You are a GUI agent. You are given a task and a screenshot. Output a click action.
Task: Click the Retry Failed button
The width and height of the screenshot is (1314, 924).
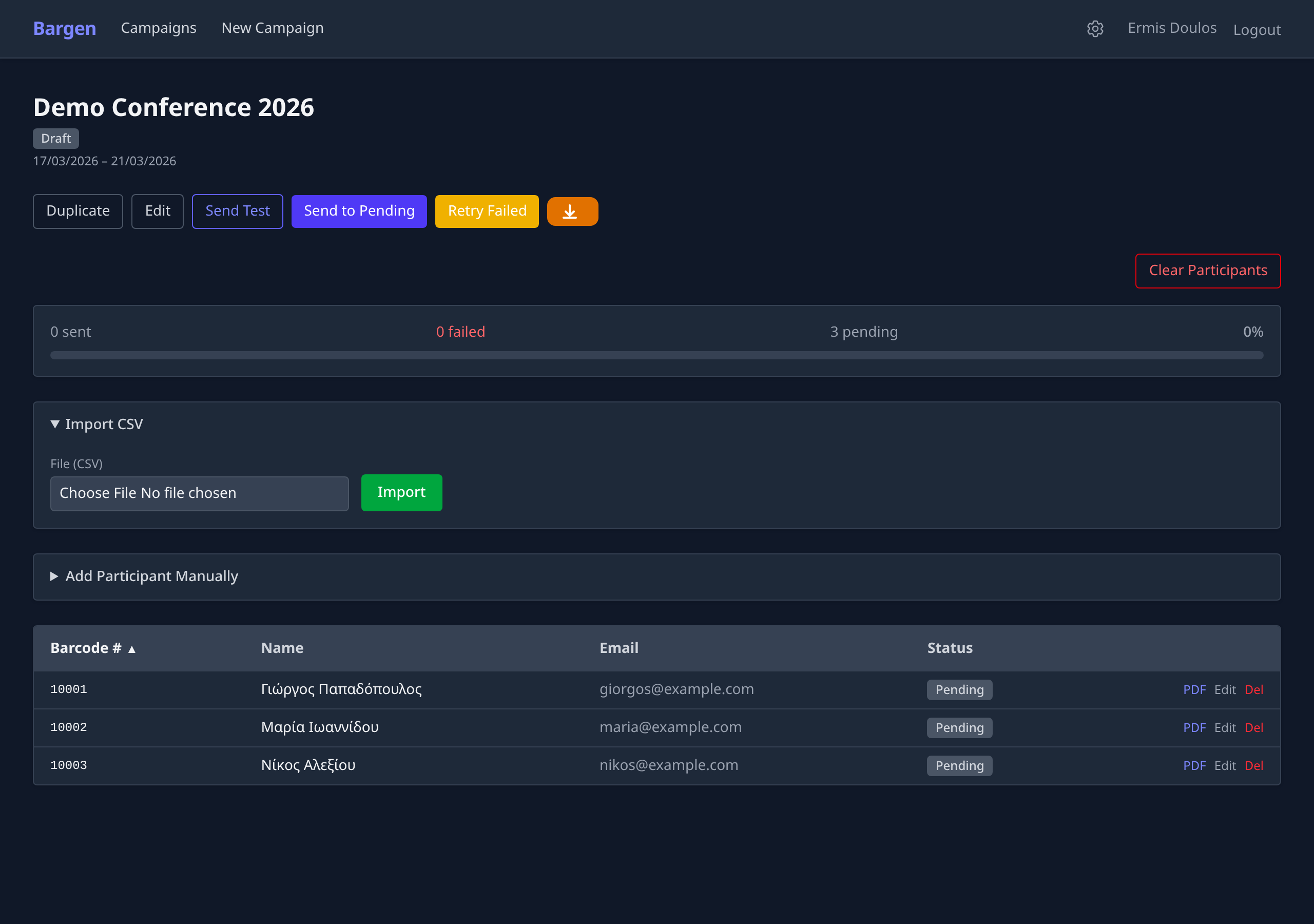487,211
